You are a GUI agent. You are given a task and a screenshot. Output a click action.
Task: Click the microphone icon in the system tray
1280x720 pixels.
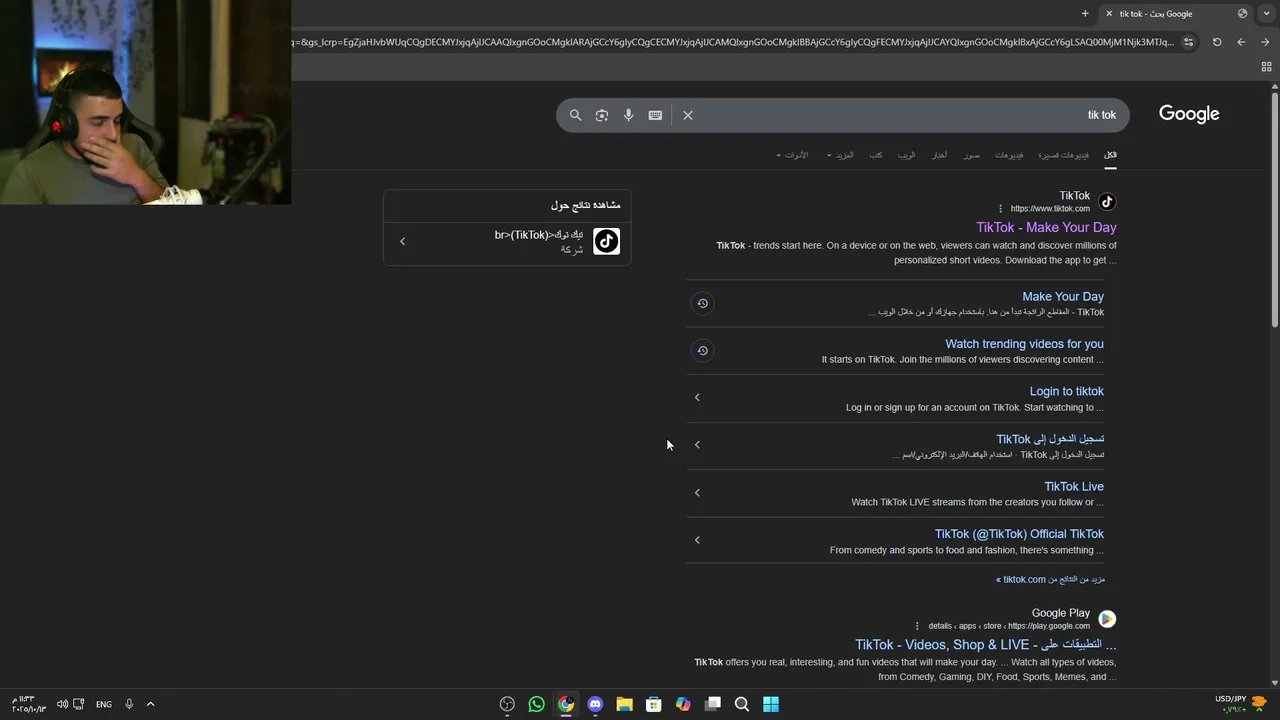click(129, 704)
